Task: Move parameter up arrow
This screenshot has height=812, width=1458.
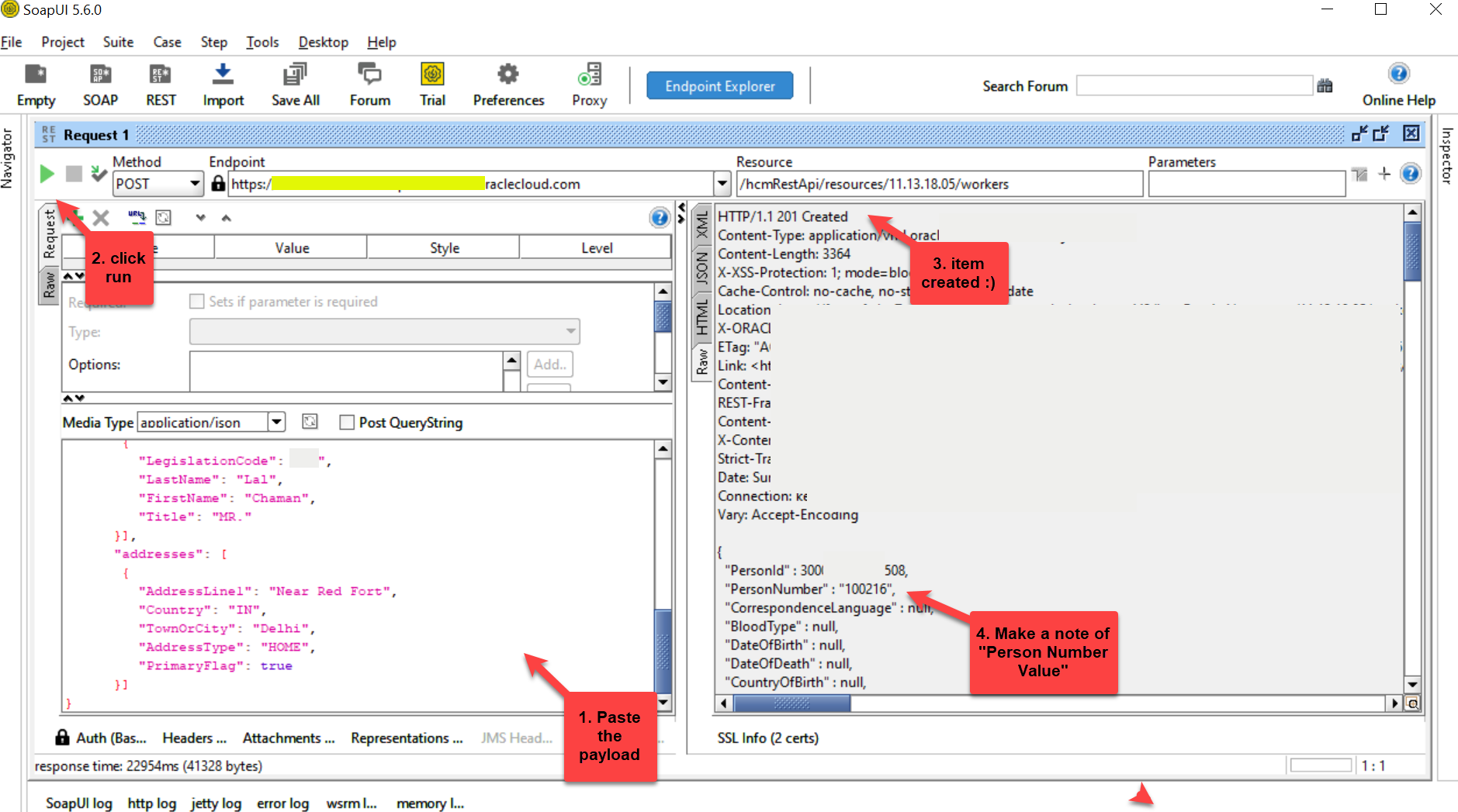Action: click(227, 218)
